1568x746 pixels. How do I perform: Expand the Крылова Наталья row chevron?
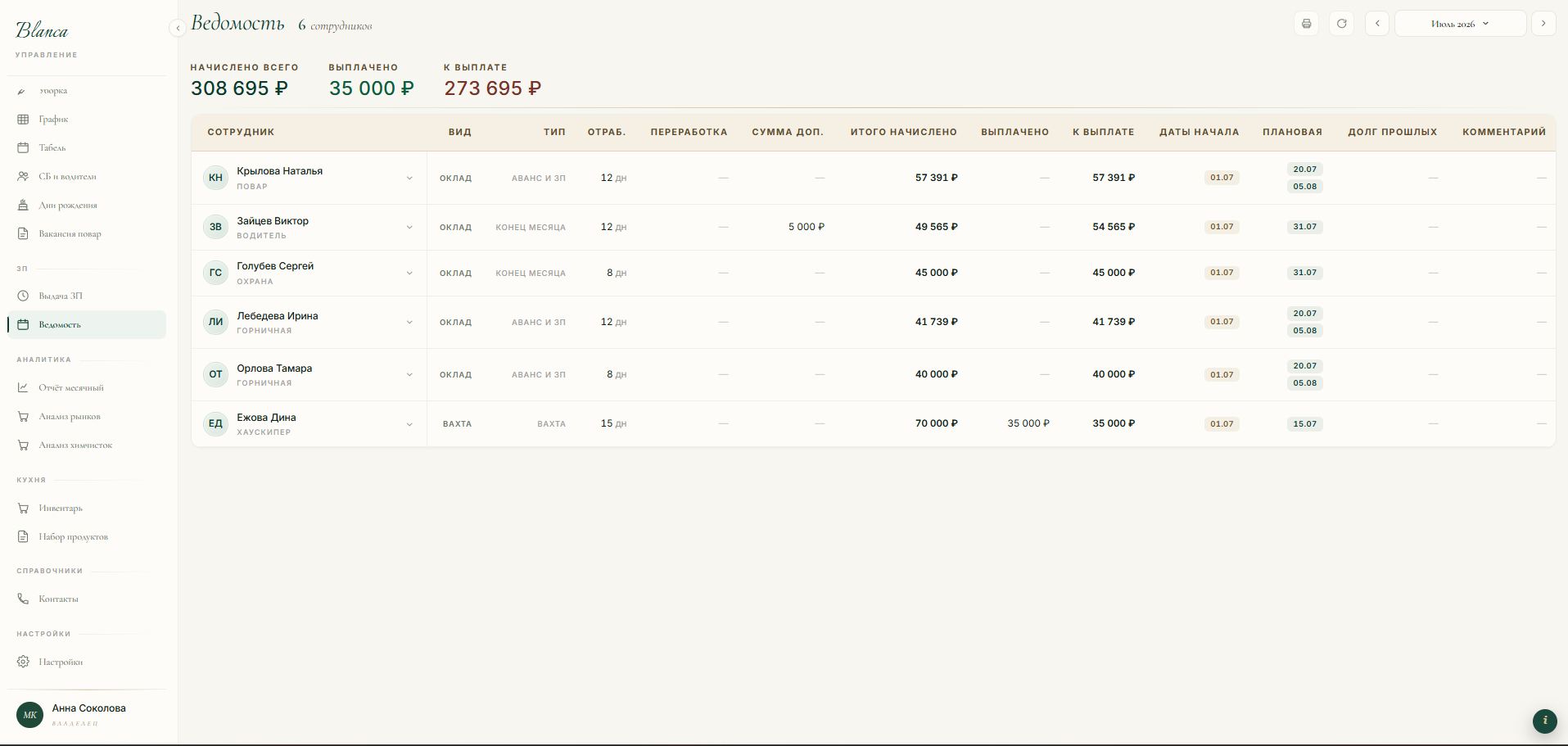coord(409,179)
